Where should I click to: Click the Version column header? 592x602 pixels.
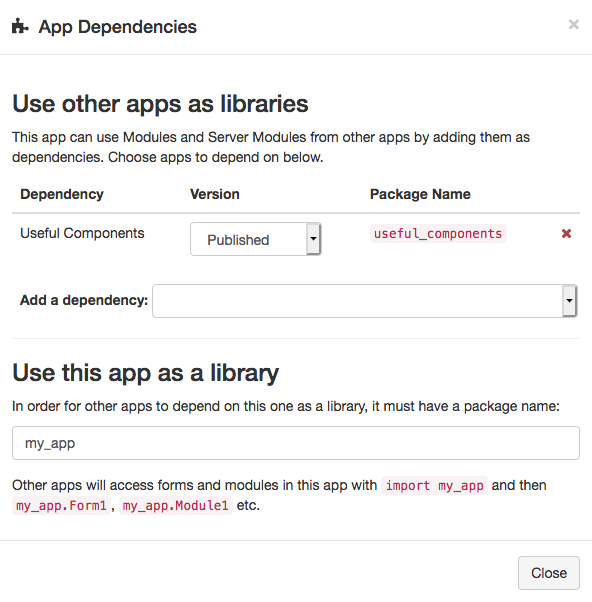click(215, 194)
